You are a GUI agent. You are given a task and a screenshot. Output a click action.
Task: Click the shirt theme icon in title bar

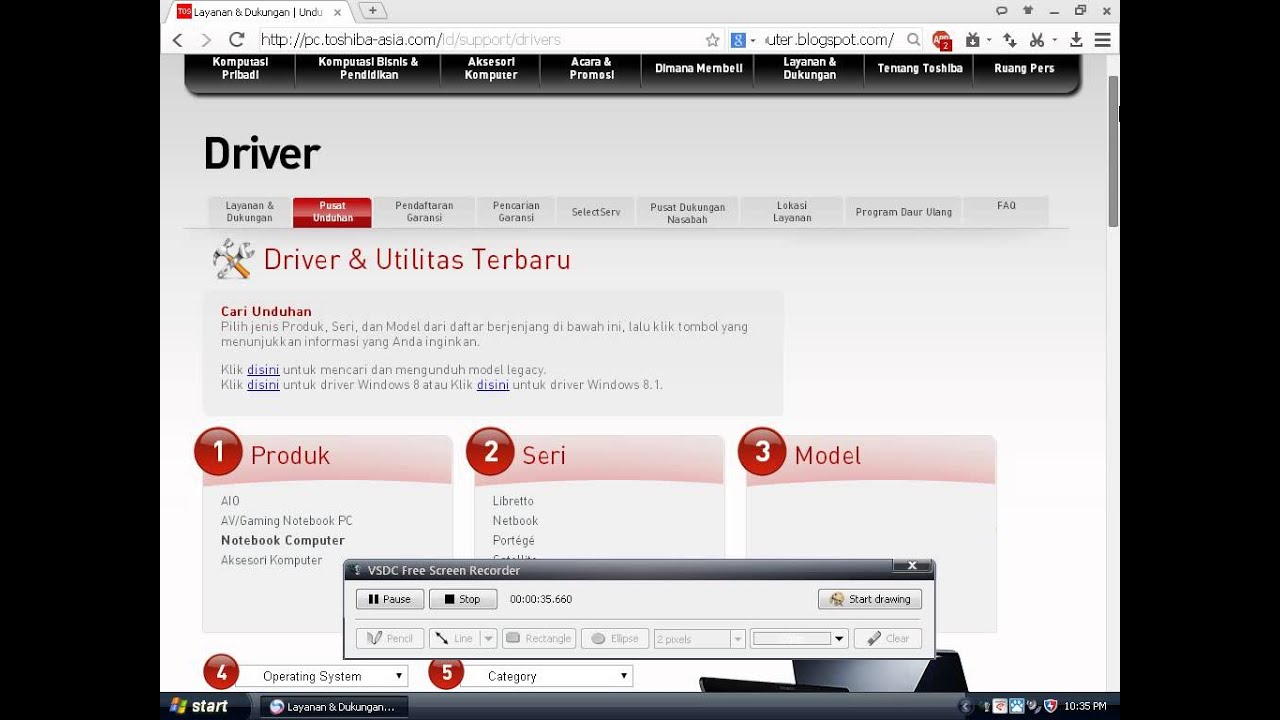click(x=1028, y=10)
